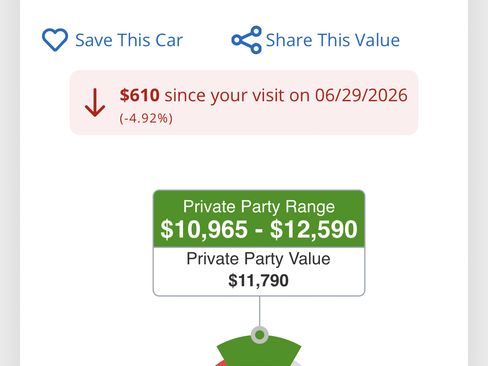Open the Share This Value link
This screenshot has height=366, width=488.
(333, 40)
